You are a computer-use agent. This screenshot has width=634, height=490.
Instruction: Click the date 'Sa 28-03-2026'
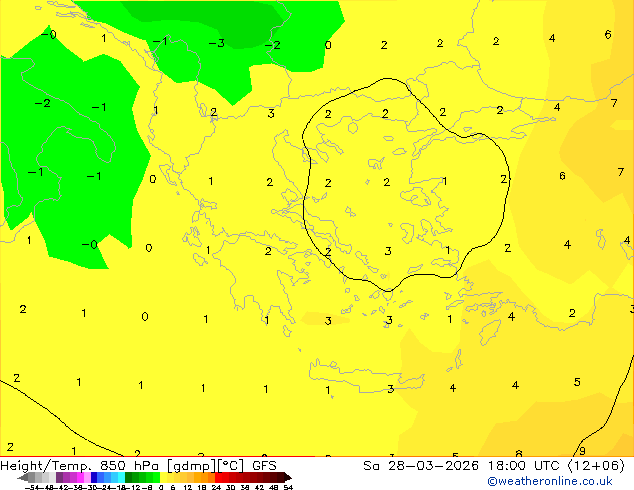[421, 466]
